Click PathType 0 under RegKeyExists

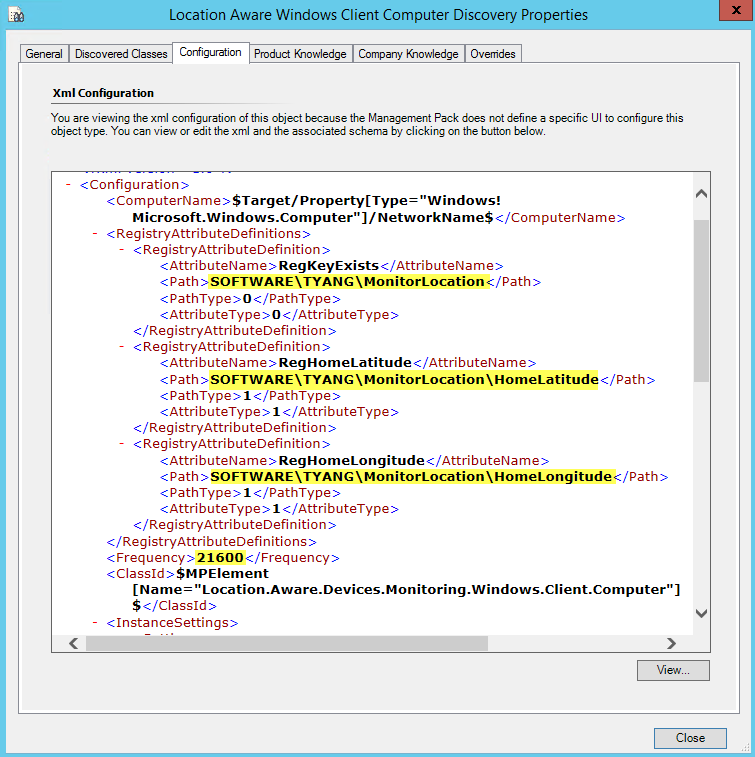[247, 298]
